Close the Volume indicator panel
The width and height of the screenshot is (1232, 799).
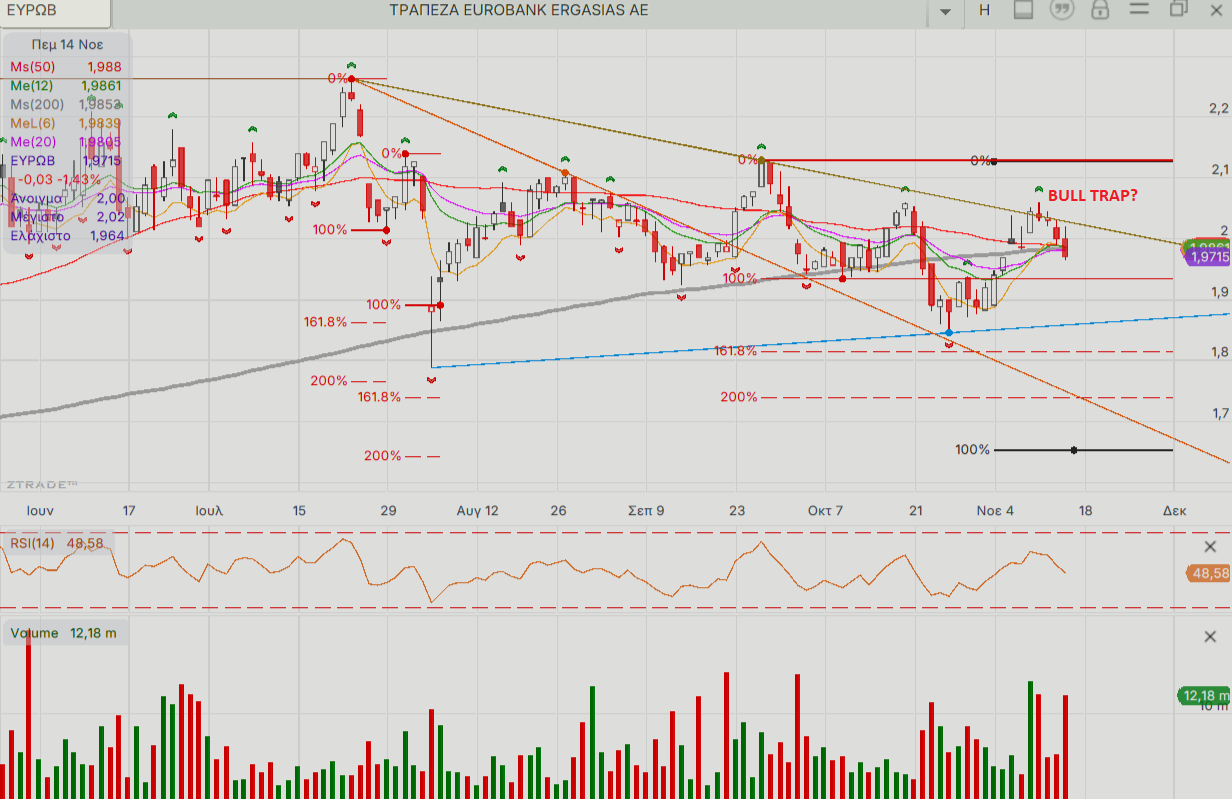click(x=1210, y=636)
